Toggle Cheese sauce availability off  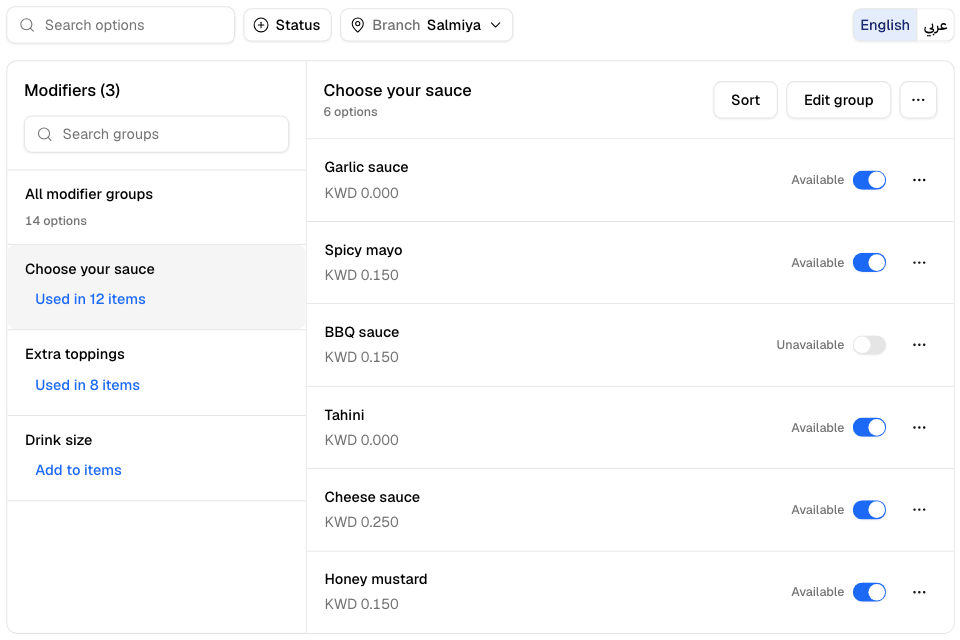(869, 510)
